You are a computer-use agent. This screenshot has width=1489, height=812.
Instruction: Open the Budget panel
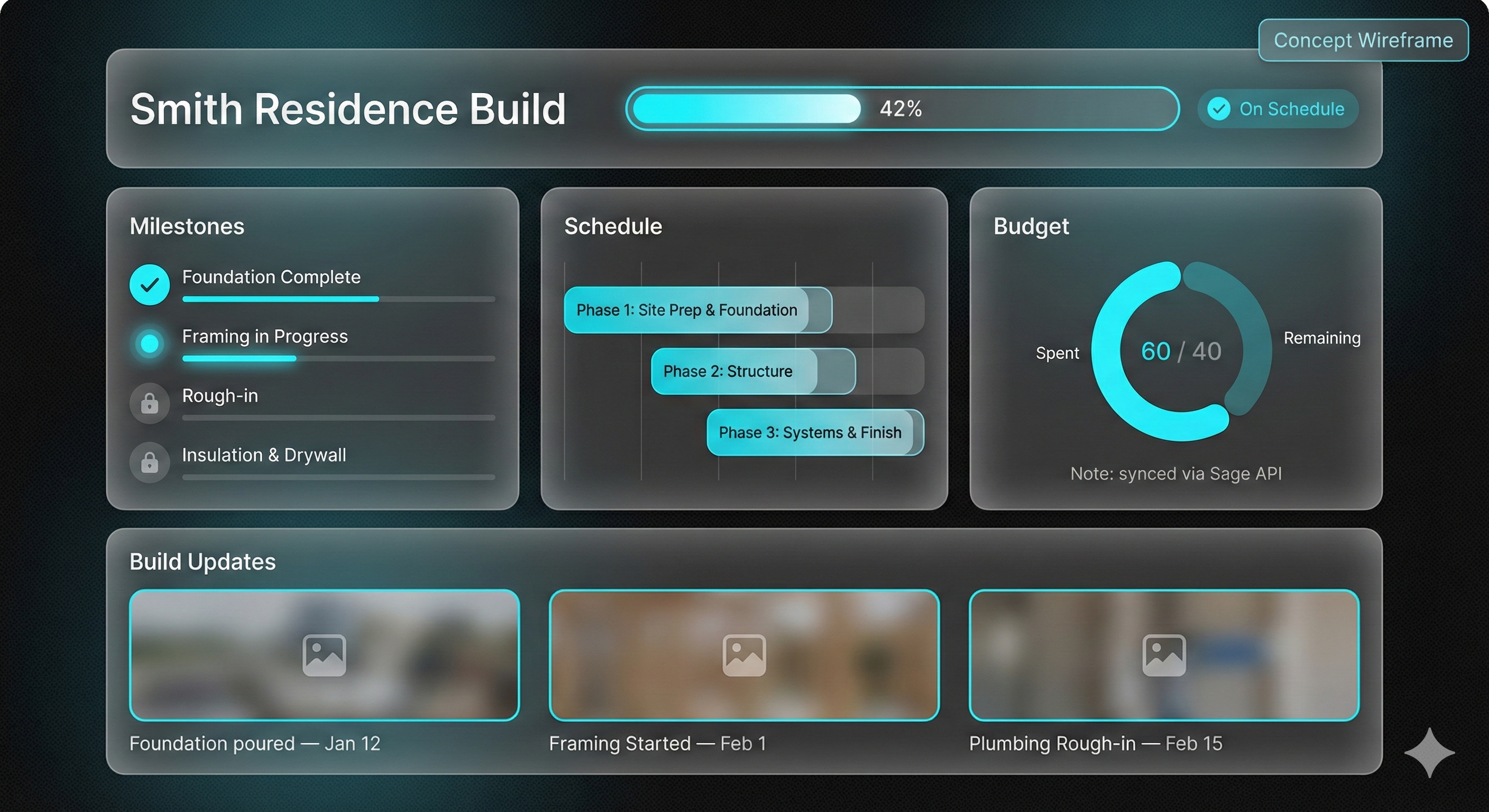[x=1031, y=226]
